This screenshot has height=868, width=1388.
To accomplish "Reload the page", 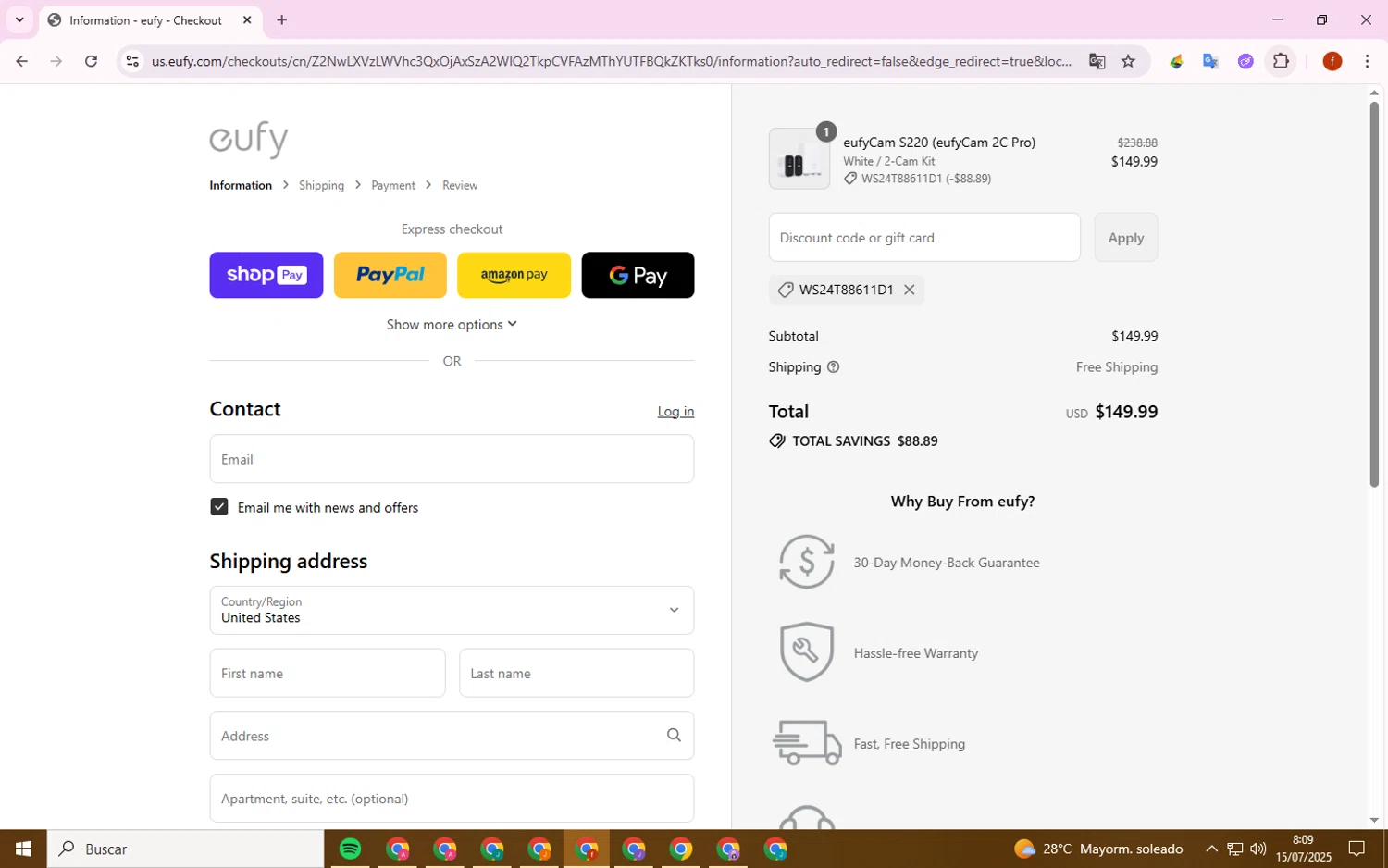I will pyautogui.click(x=91, y=61).
